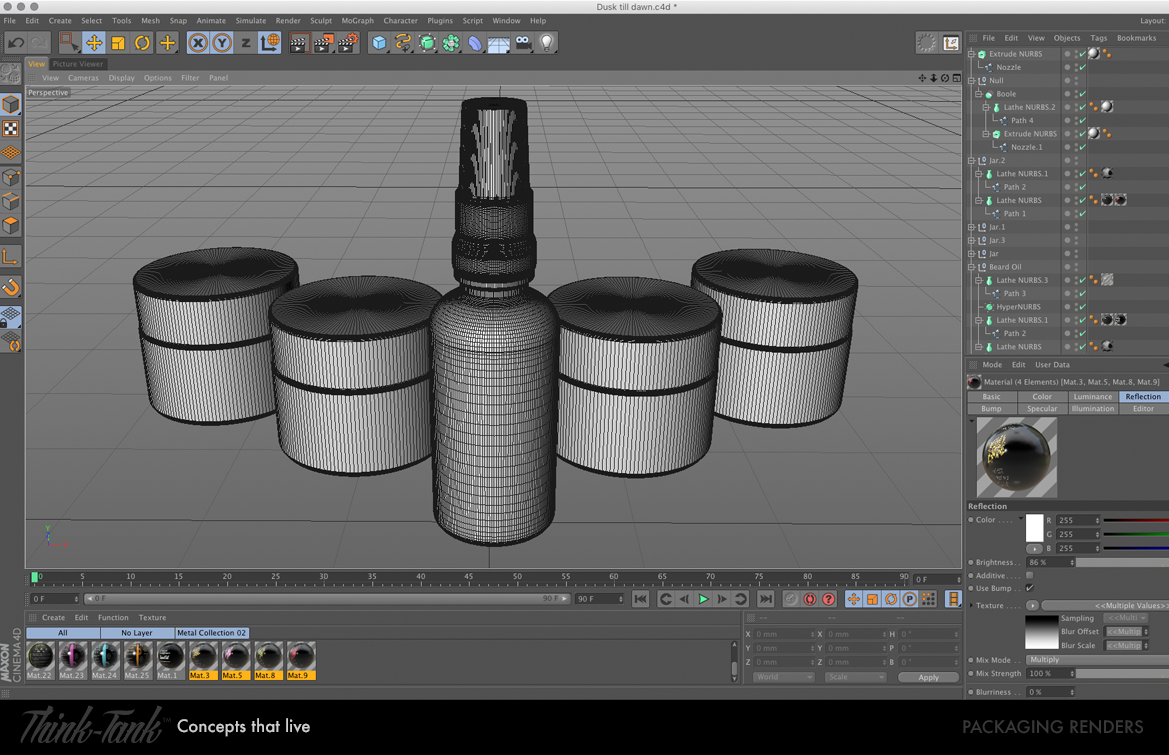
Task: Toggle the X axis lock
Action: click(198, 43)
